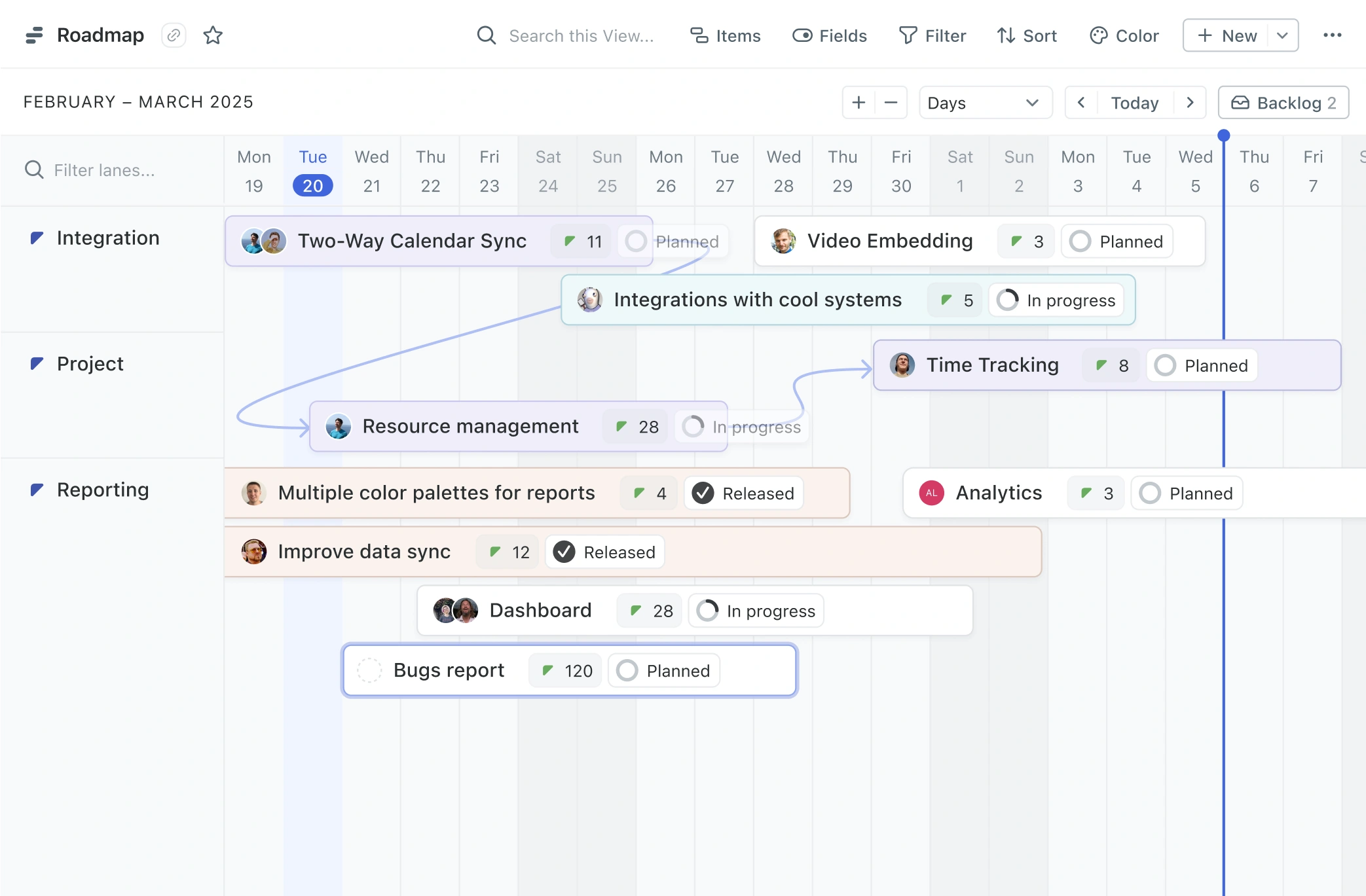Screen dimensions: 1366x896
Task: Star the Roadmap view
Action: pos(213,35)
